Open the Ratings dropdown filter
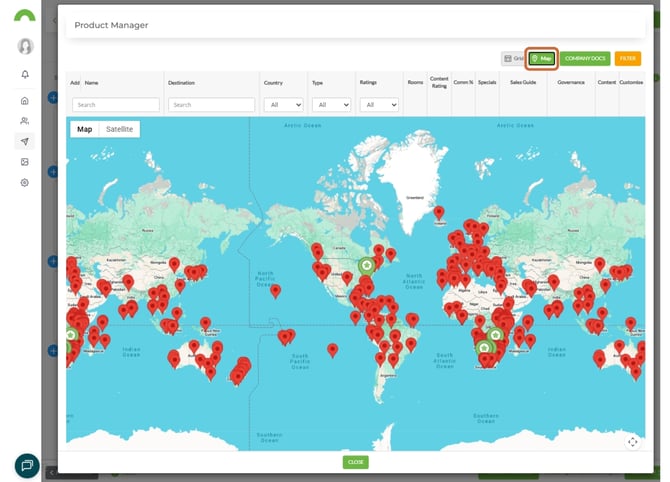The height and width of the screenshot is (482, 670). pos(379,105)
